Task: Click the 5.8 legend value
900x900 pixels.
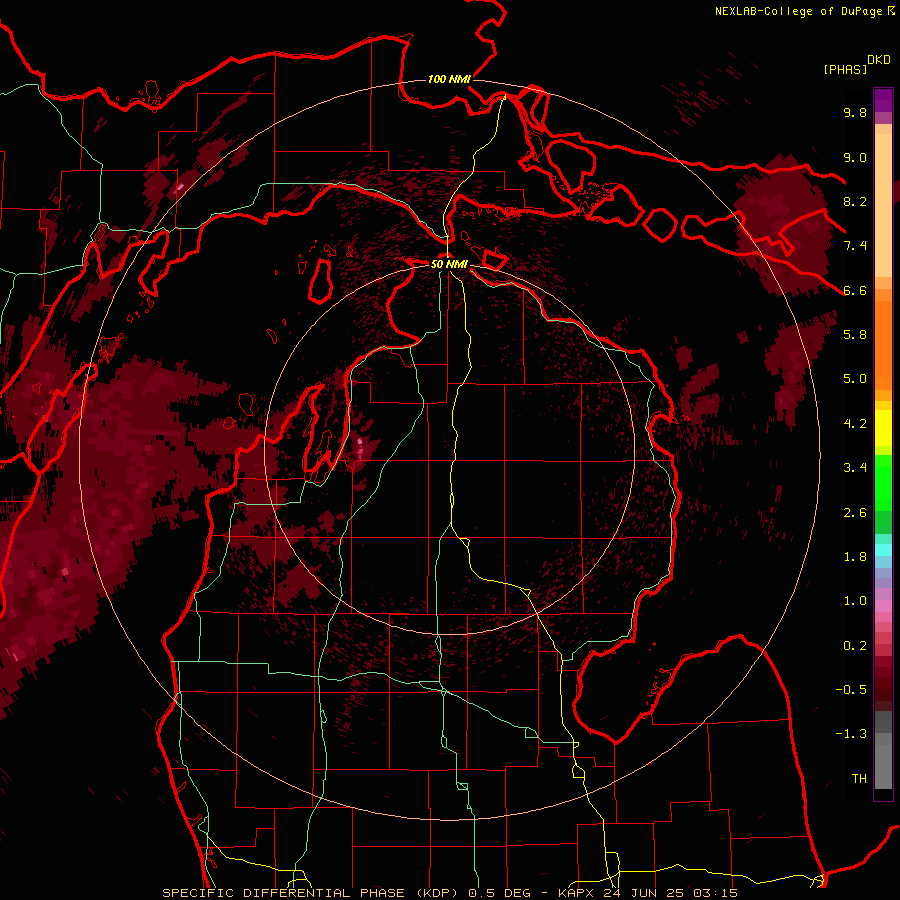Action: click(855, 335)
